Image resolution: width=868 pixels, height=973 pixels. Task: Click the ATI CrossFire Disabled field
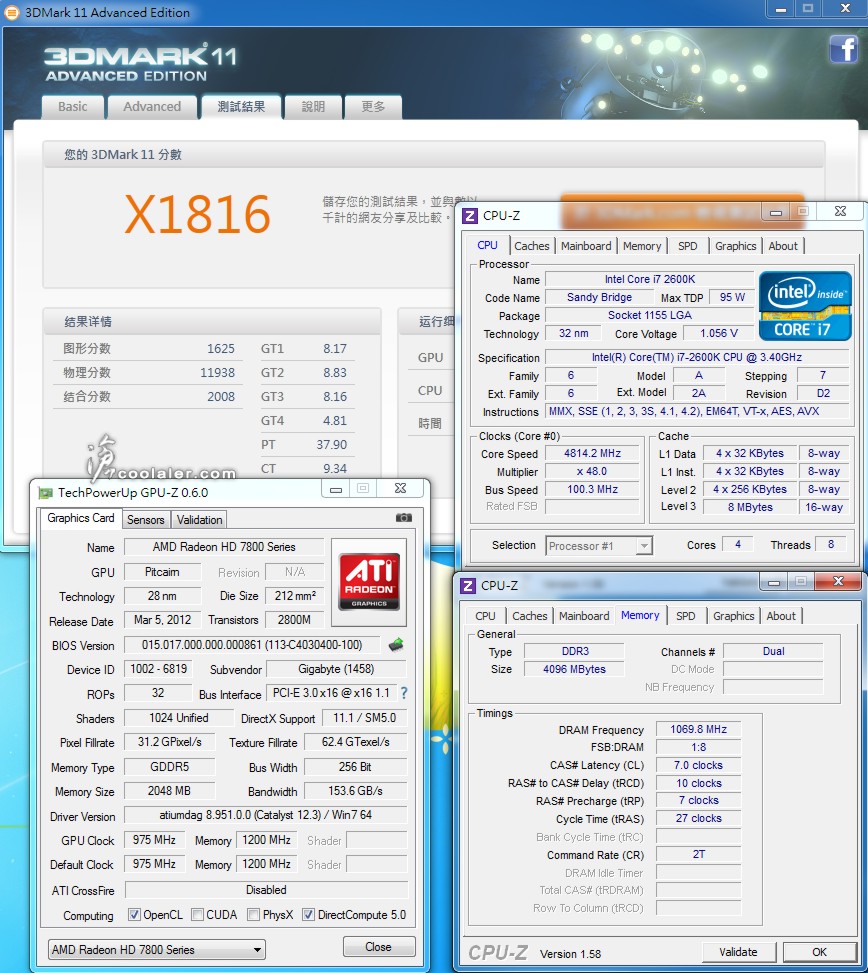[266, 890]
